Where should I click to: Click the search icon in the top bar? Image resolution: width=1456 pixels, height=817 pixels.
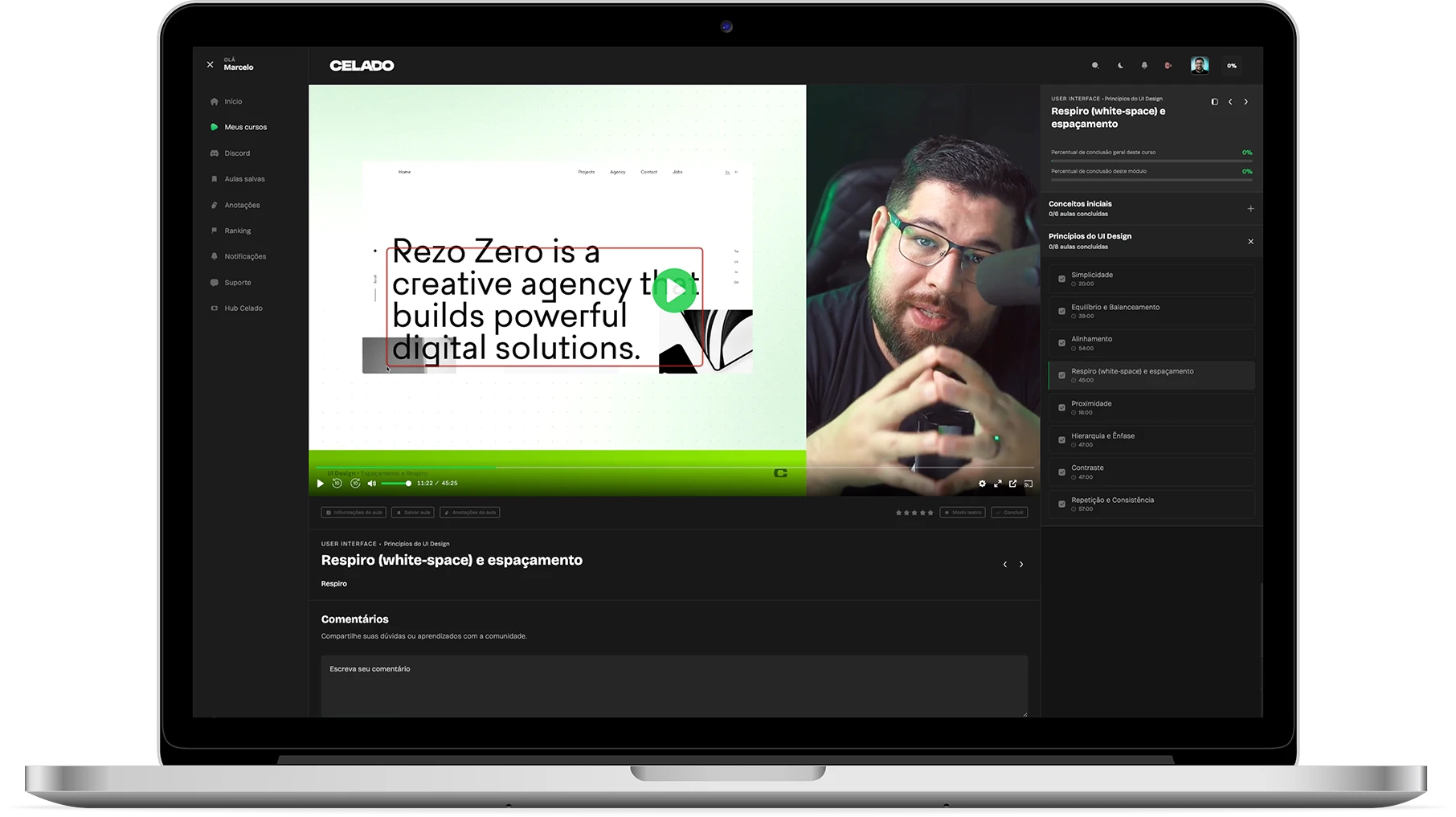point(1095,66)
